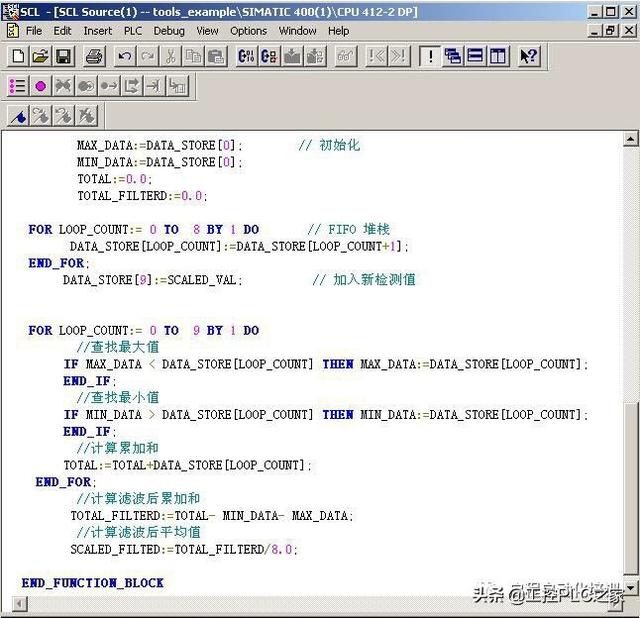Viewport: 640px width, 618px height.
Task: Click the vertical scrollbar thumb
Action: pyautogui.click(x=631, y=489)
